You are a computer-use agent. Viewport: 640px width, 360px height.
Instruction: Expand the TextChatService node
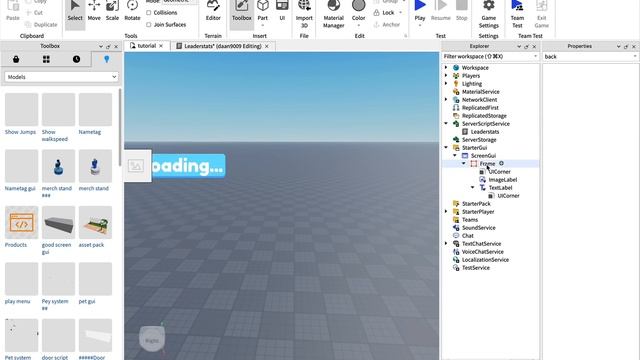446,243
